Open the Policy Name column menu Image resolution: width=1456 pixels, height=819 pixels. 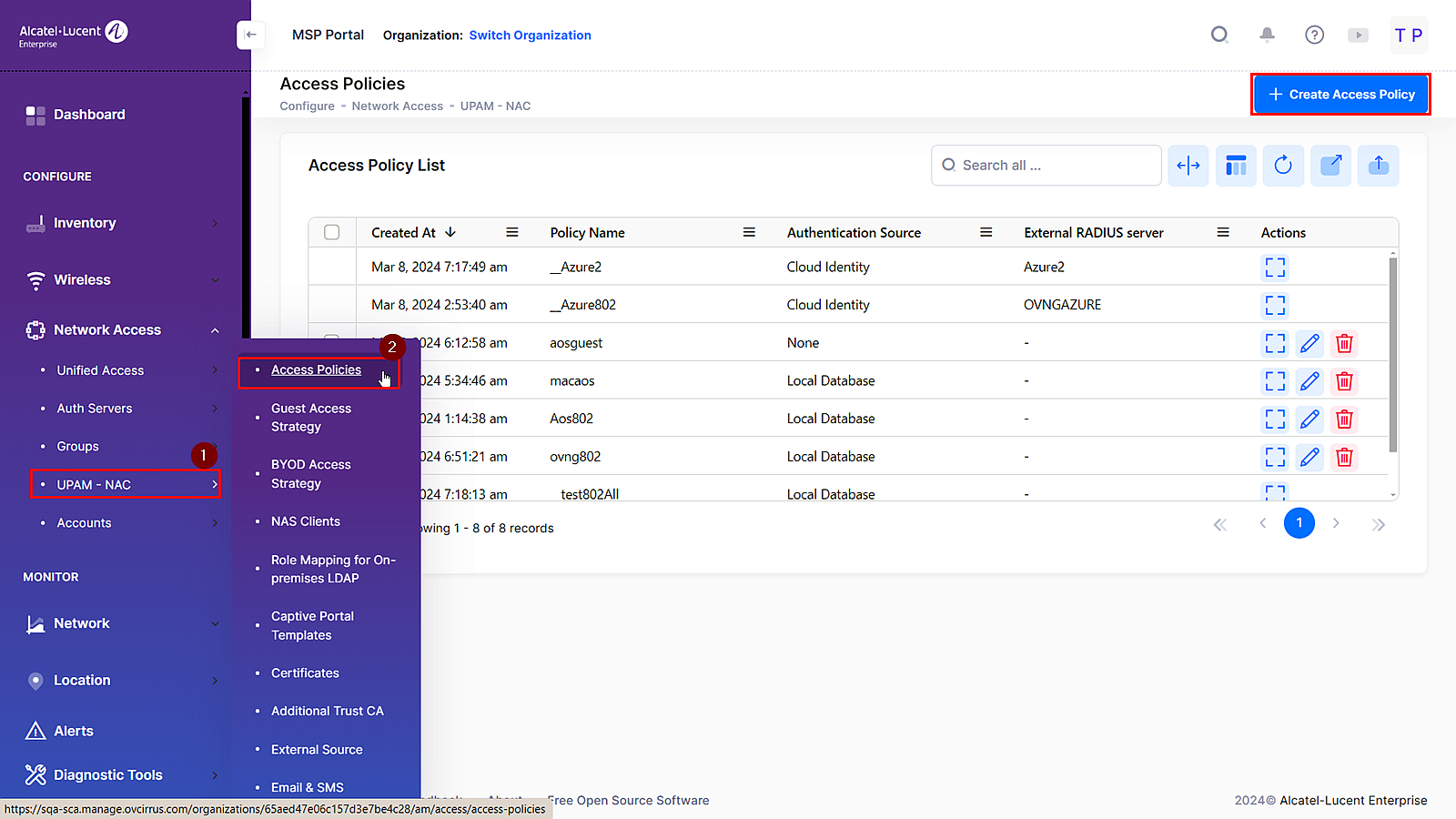click(749, 233)
